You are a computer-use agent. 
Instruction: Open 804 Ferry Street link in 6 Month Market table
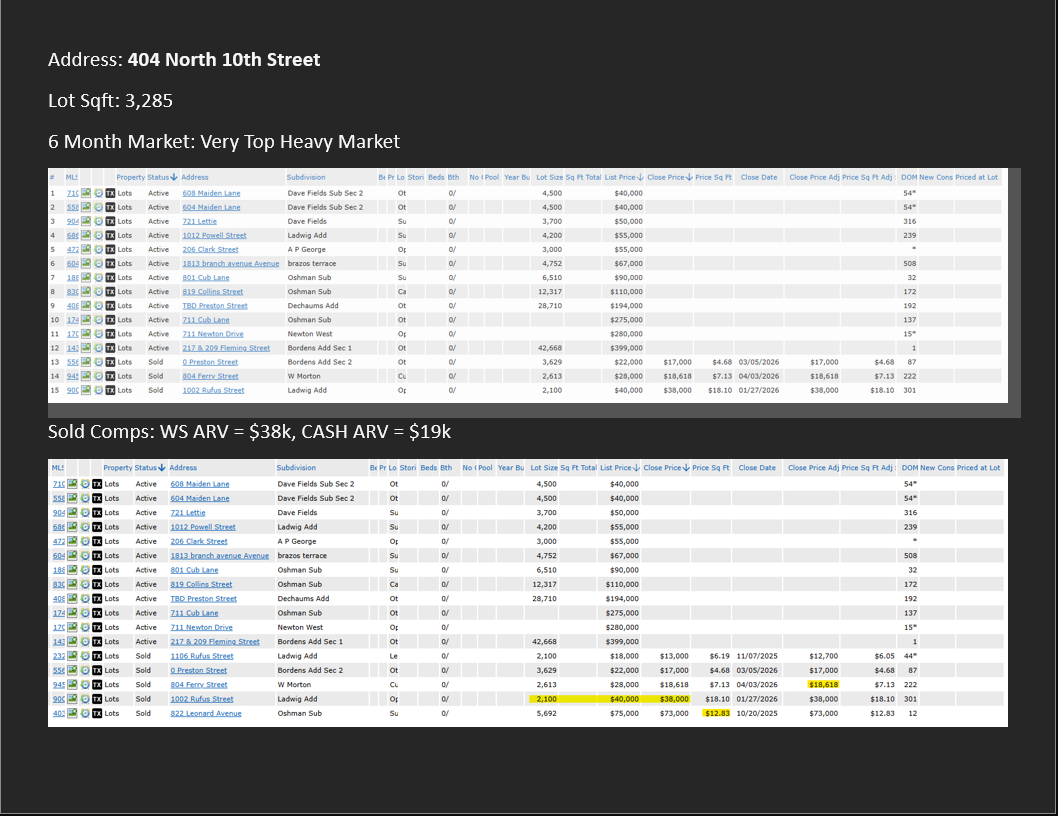[x=210, y=377]
